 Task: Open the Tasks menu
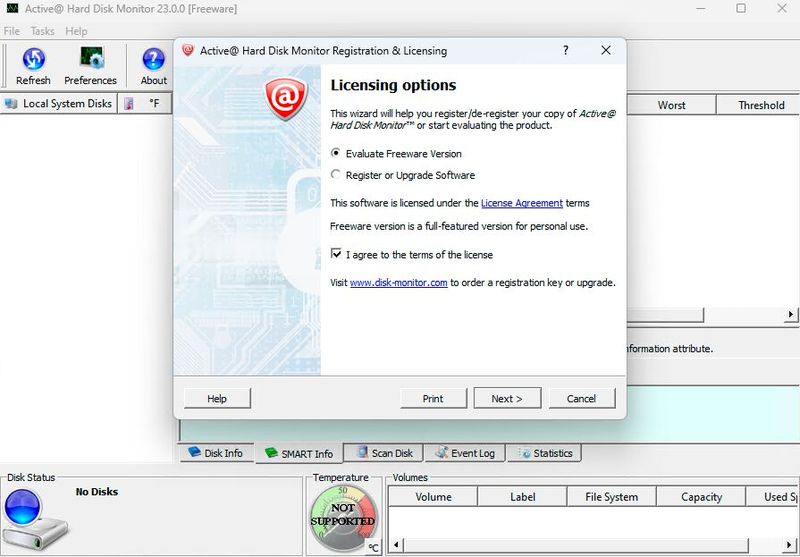coord(42,31)
